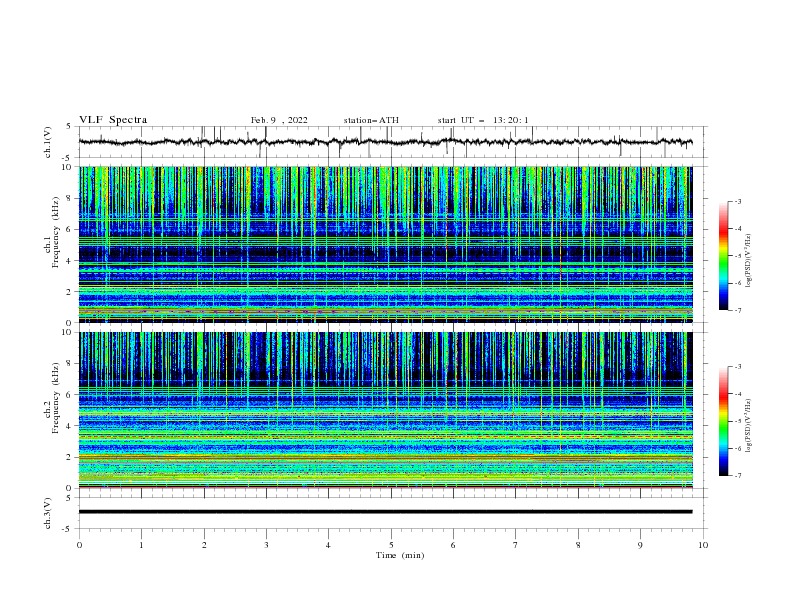Click the ch.2 spectrogram color bar

(x=723, y=421)
